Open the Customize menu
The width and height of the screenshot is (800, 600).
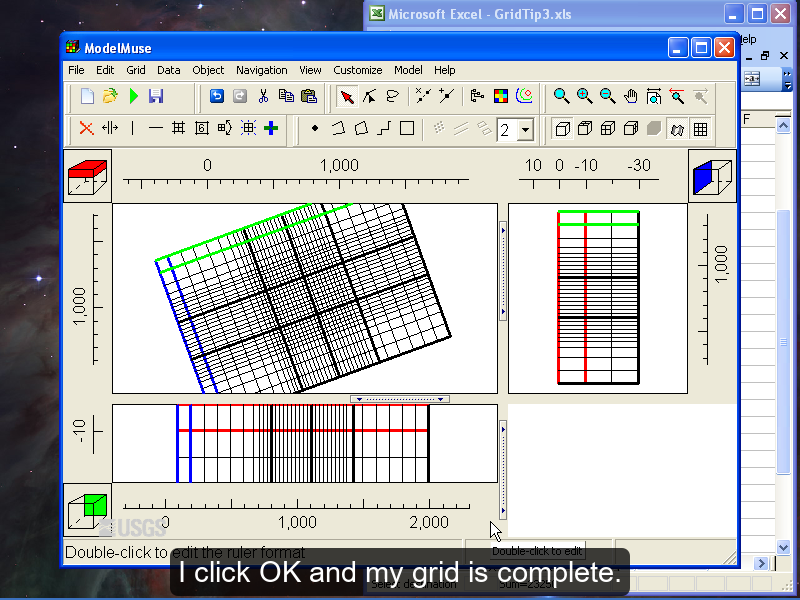[x=358, y=70]
